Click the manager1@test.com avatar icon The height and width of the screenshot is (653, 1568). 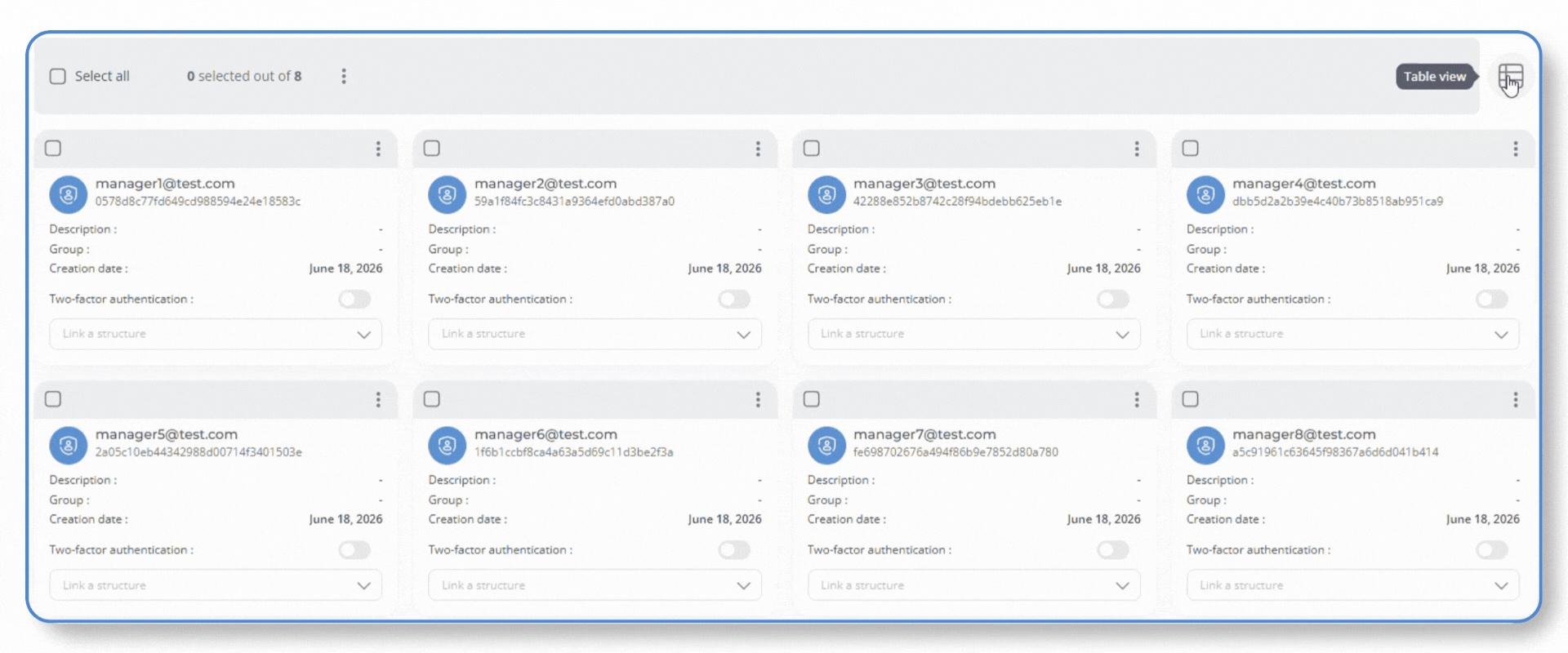(69, 194)
